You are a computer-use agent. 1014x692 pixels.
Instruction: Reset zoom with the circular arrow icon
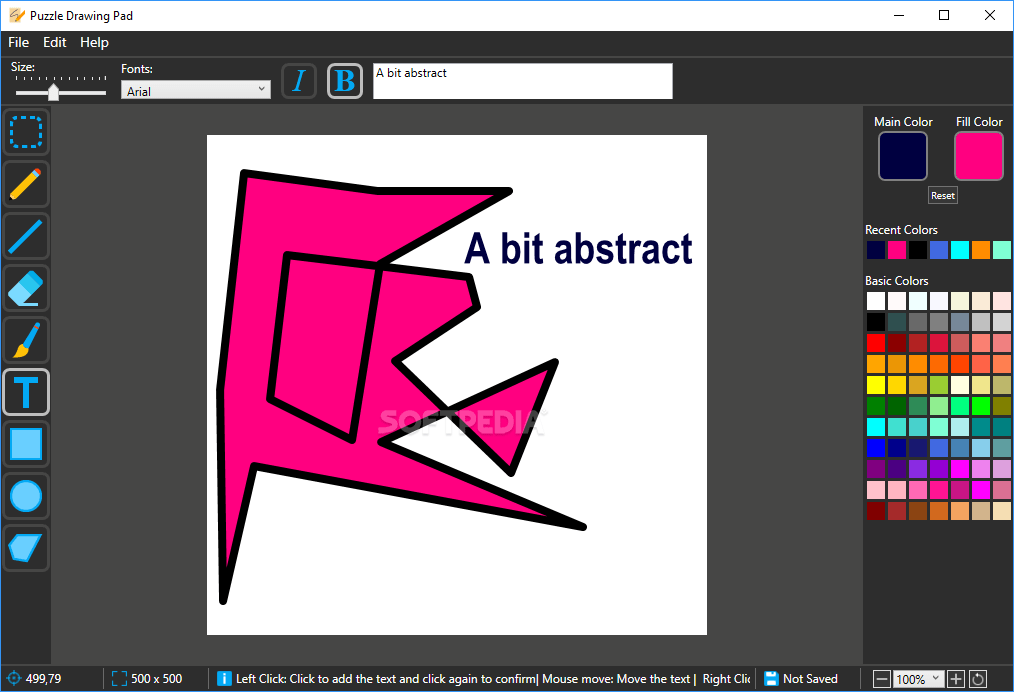coord(978,678)
